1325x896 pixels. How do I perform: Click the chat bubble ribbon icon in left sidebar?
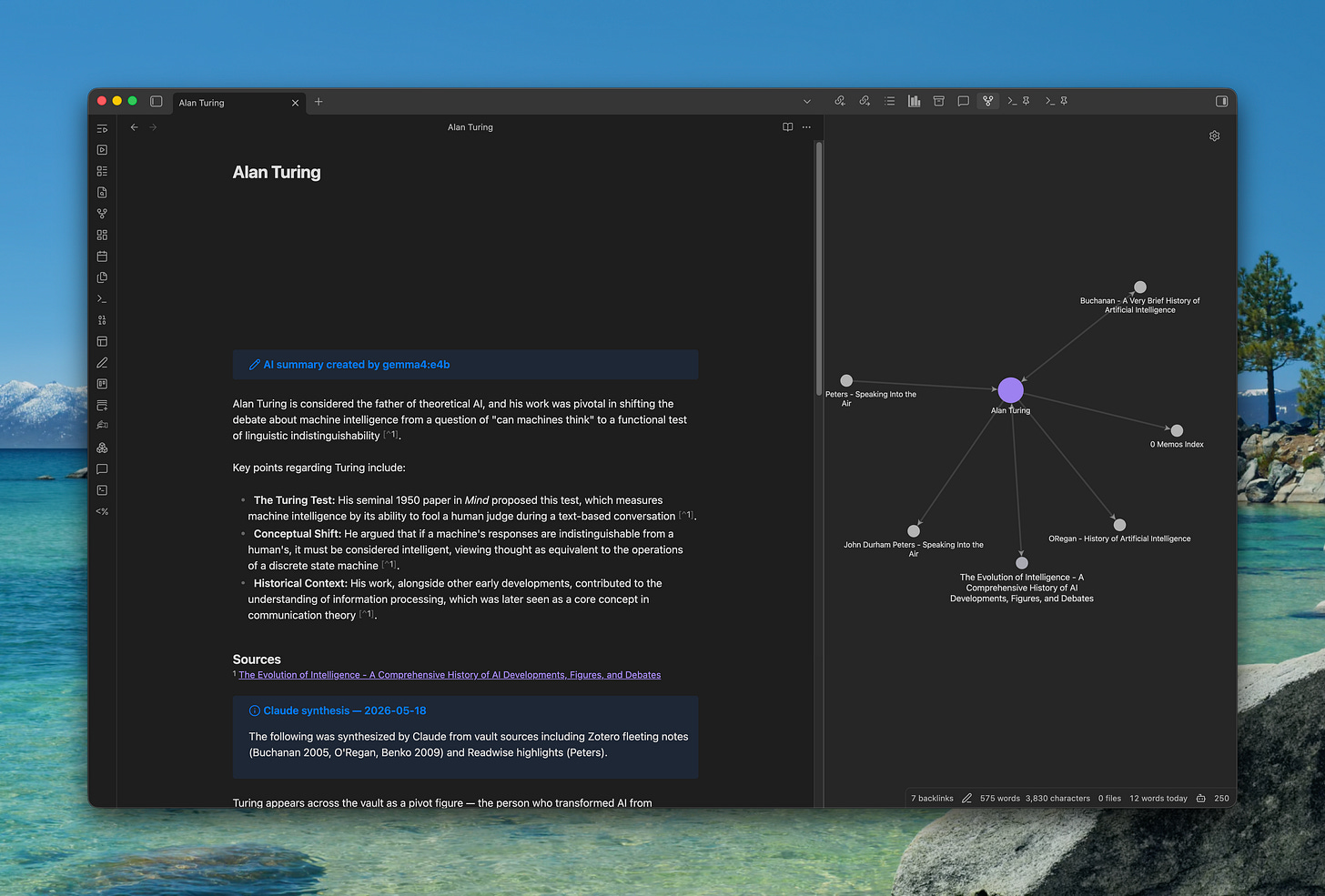pyautogui.click(x=102, y=469)
